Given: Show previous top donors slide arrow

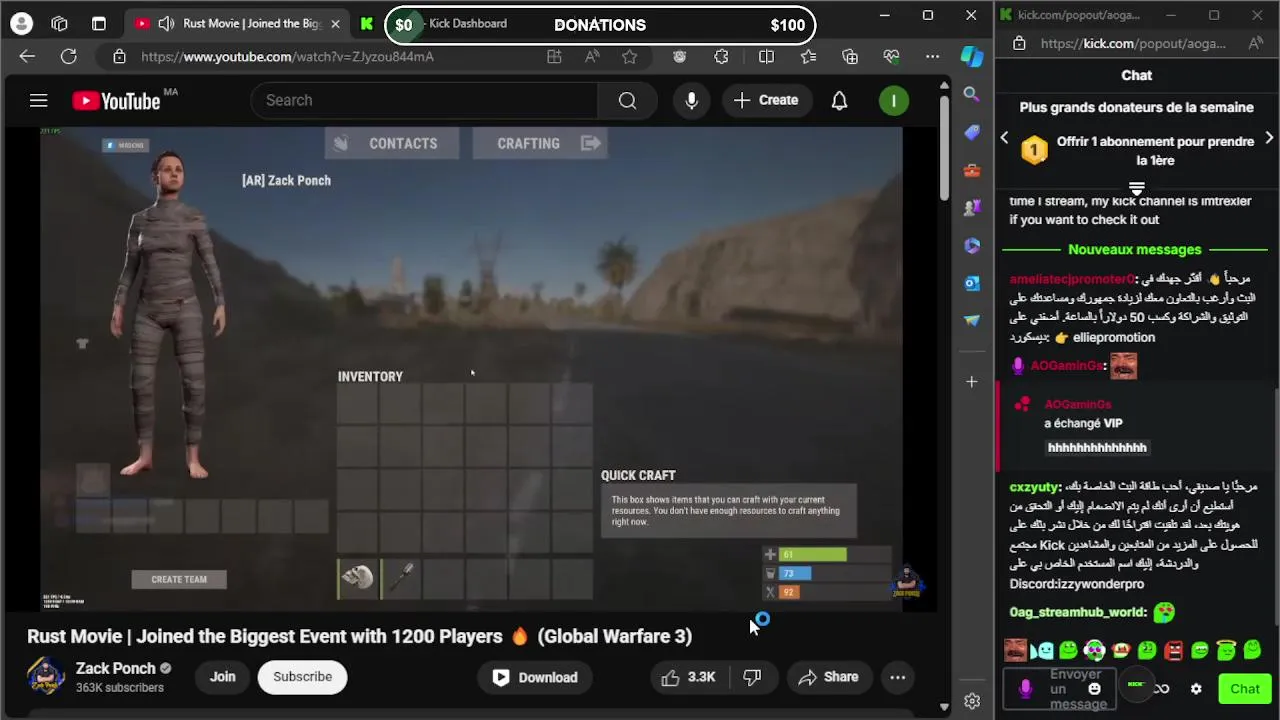Looking at the screenshot, I should pos(1005,138).
